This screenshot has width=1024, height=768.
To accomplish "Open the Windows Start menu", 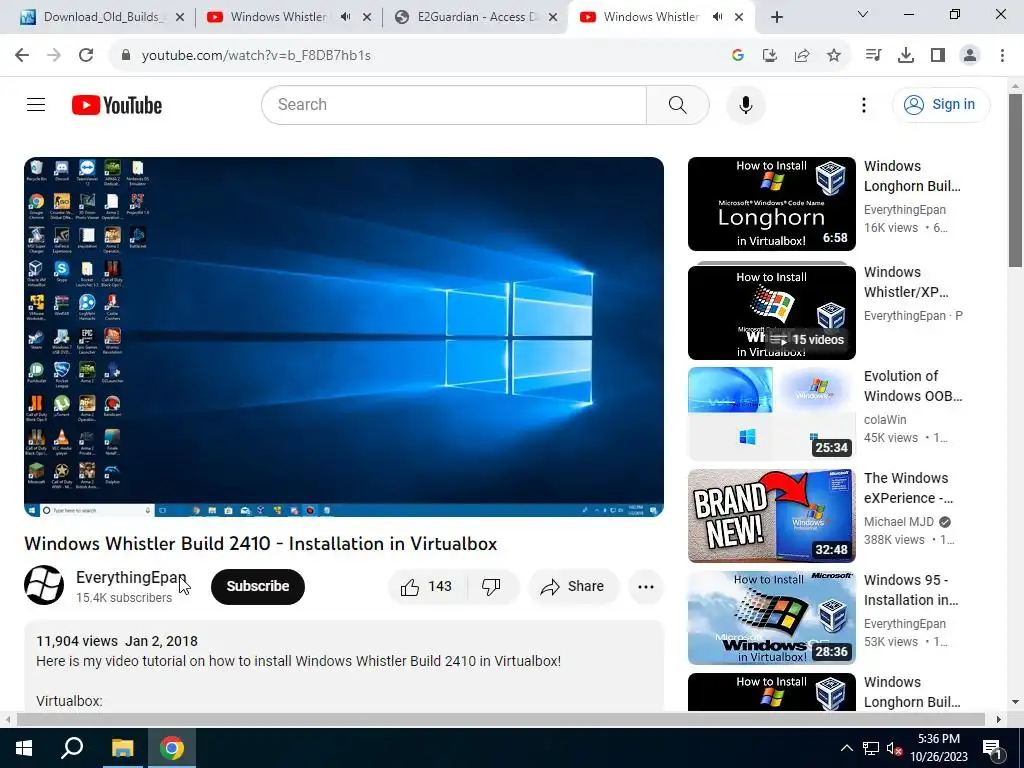I will [24, 748].
